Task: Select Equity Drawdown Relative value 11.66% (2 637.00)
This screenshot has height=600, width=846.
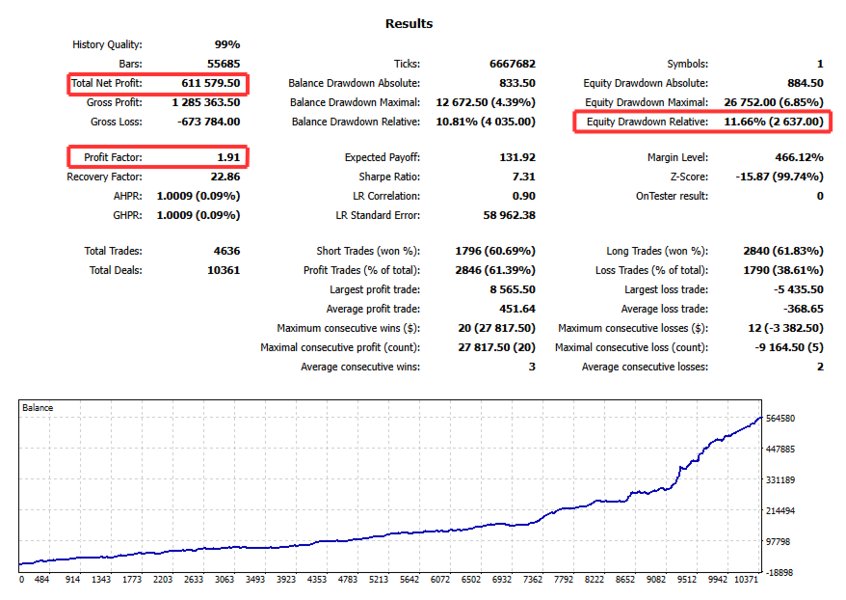Action: click(x=774, y=122)
